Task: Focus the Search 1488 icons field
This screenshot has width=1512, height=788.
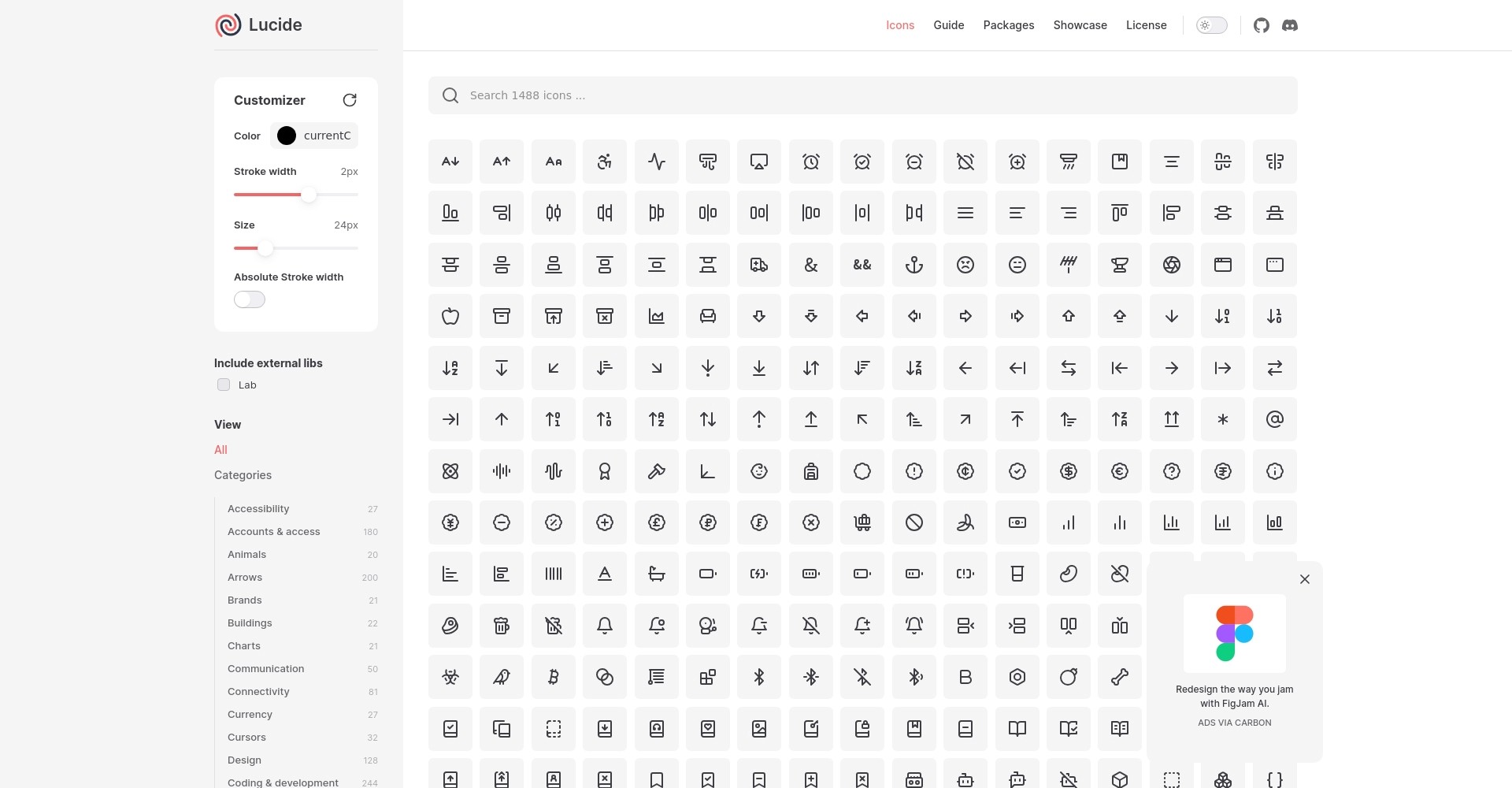Action: coord(862,95)
